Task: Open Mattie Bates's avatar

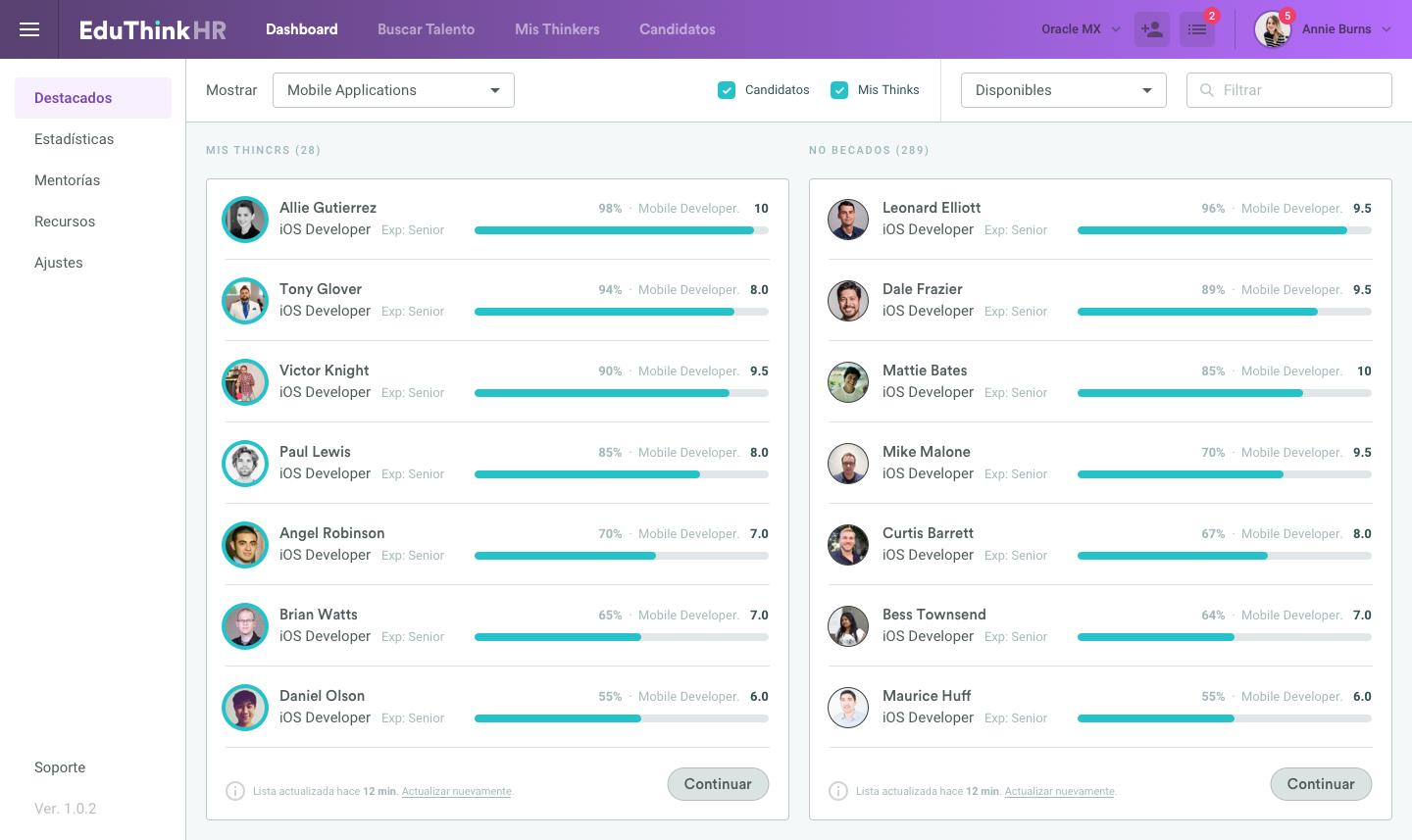Action: click(x=848, y=382)
